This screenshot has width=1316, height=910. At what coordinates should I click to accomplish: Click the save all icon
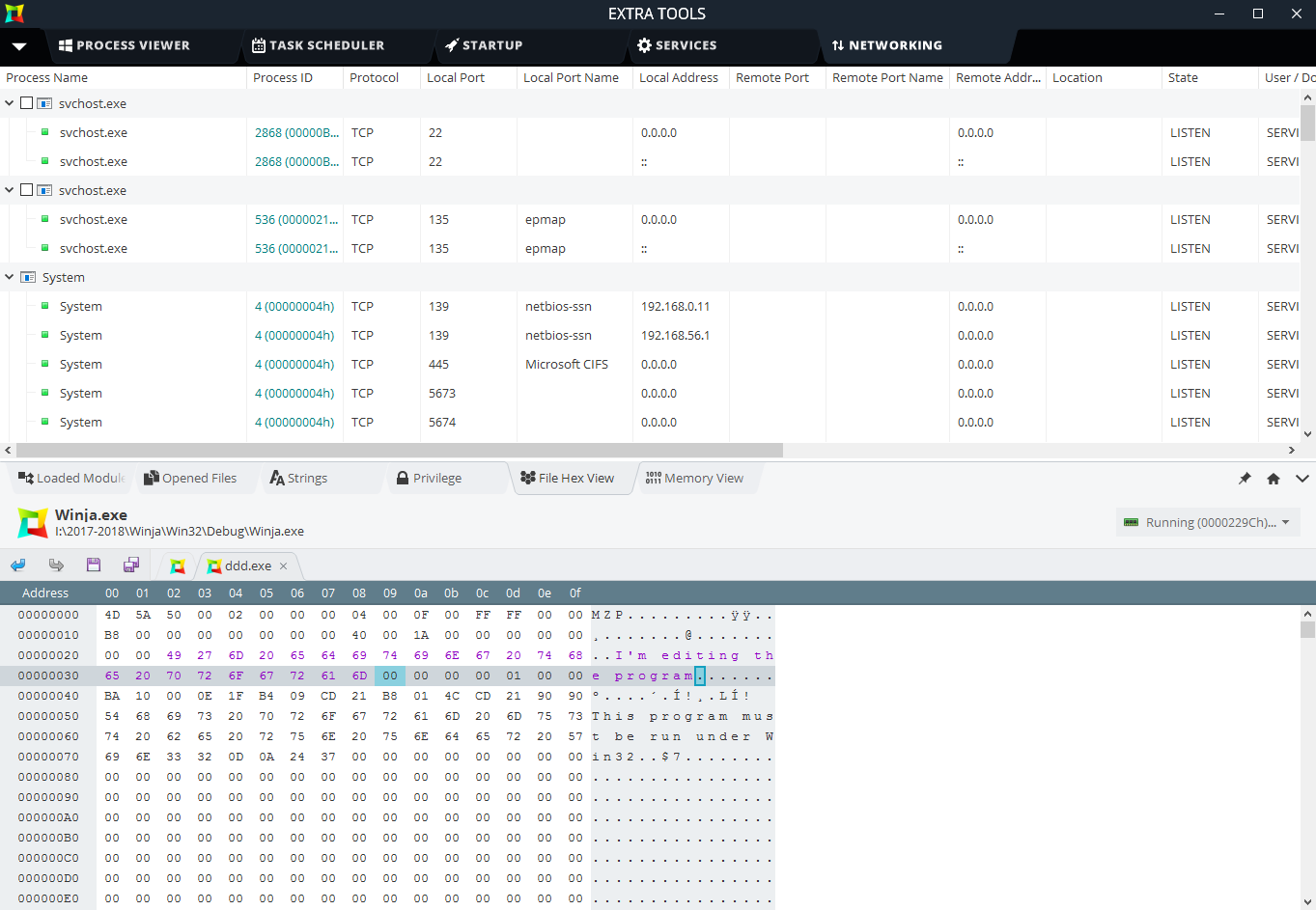click(131, 565)
